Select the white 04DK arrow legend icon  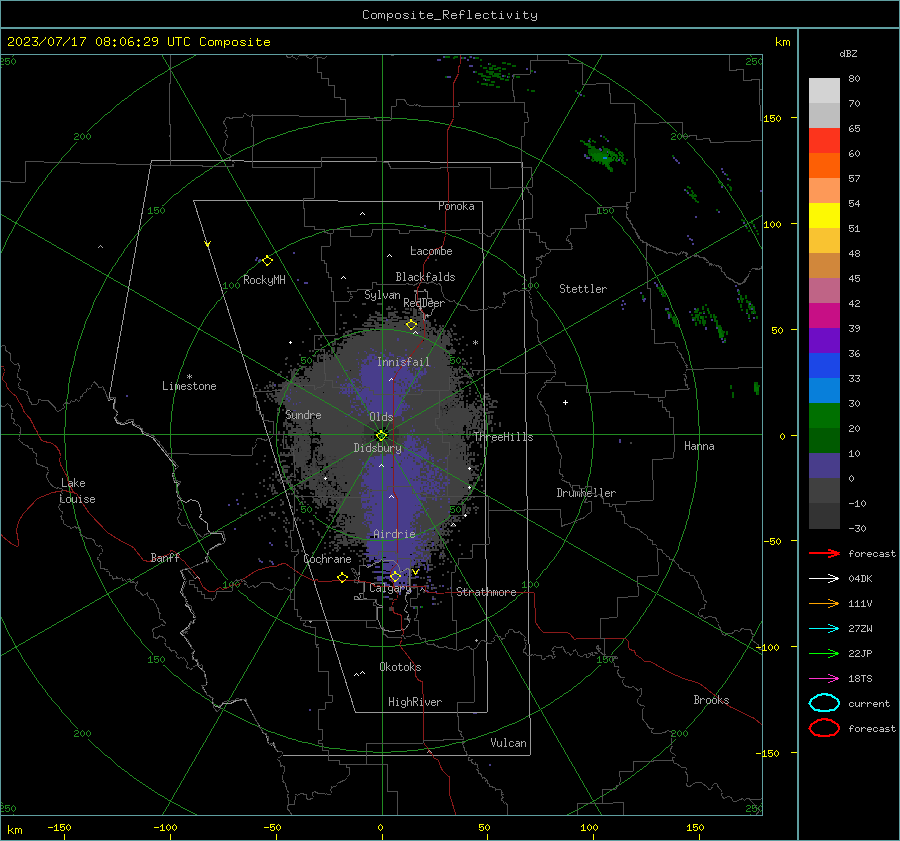click(824, 579)
